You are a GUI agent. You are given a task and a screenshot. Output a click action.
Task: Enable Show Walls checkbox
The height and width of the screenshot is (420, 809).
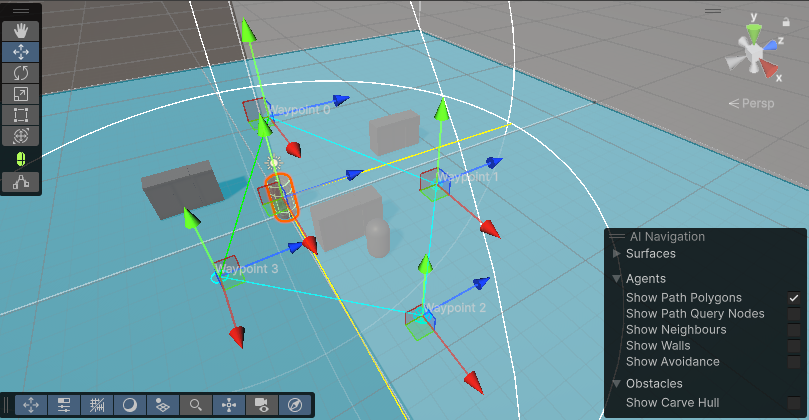pyautogui.click(x=794, y=346)
